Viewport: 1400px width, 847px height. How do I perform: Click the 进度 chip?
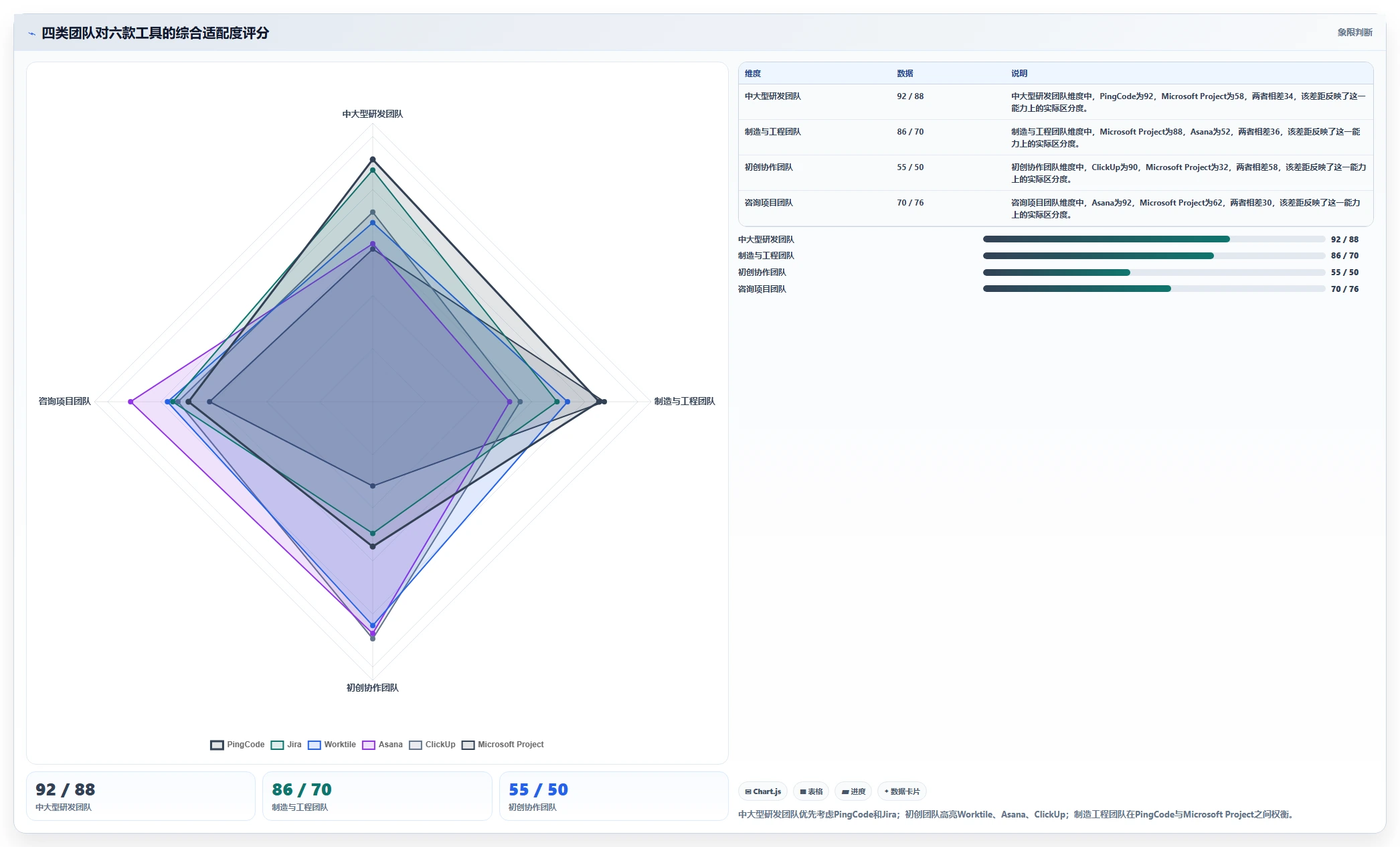point(853,791)
